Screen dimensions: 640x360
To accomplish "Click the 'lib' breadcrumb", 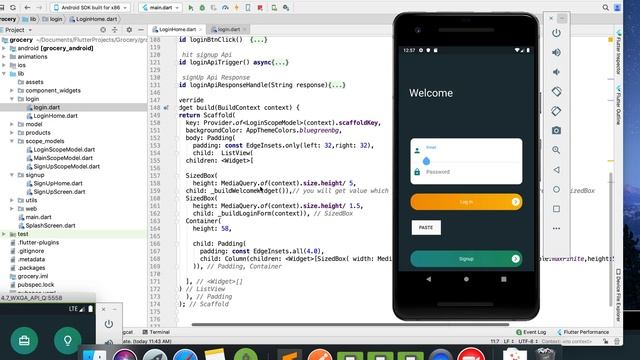I will (x=29, y=19).
